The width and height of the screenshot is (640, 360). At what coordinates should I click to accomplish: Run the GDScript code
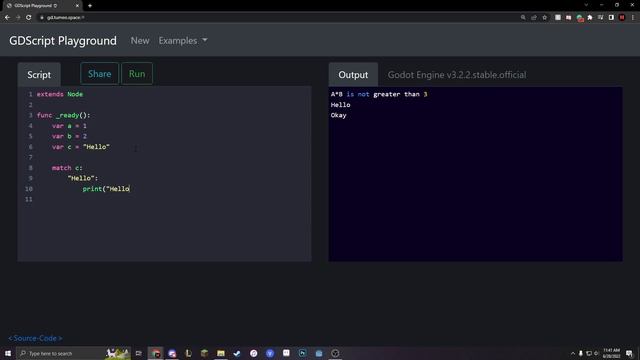pyautogui.click(x=137, y=74)
